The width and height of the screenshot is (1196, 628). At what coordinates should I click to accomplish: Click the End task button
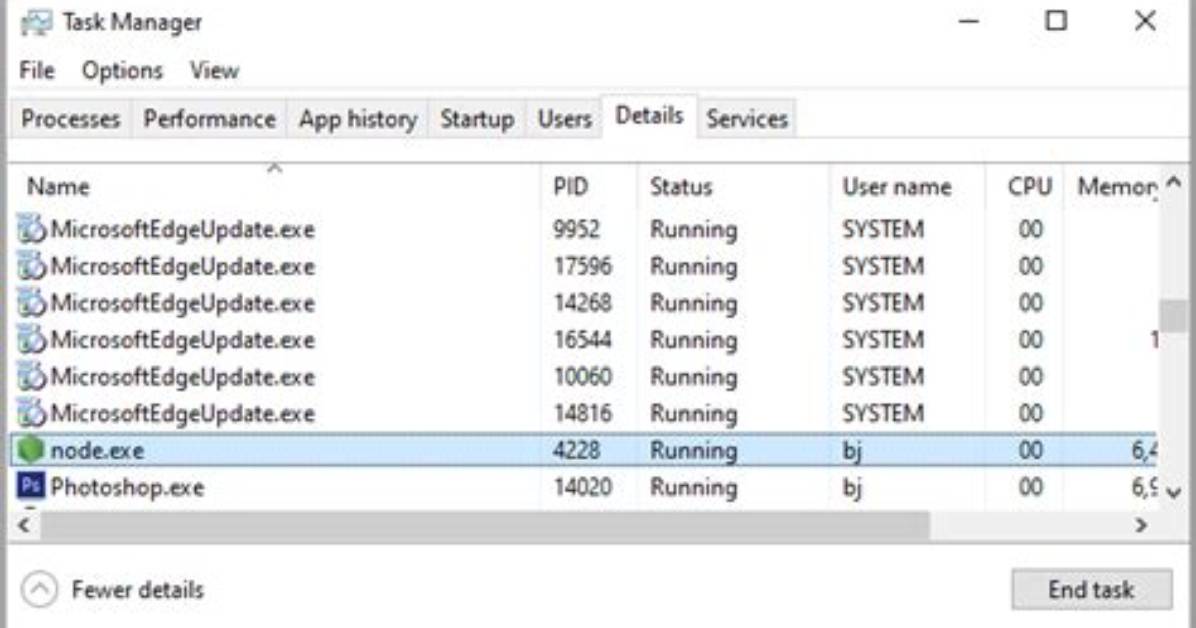tap(1092, 589)
